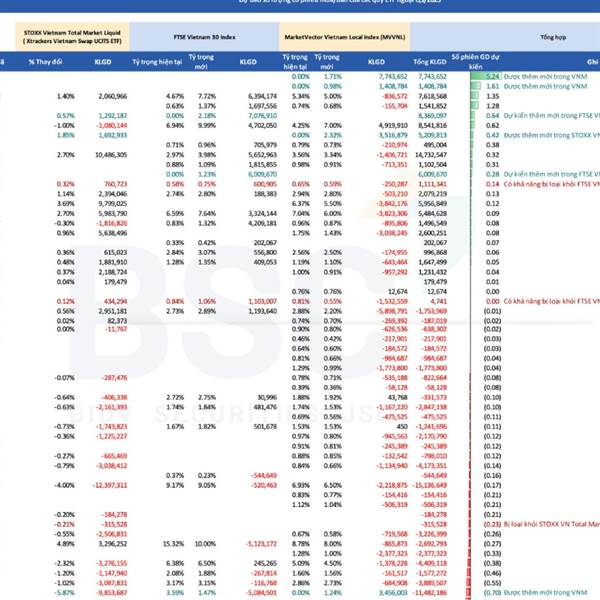Select cell with value -11,482,186

pos(429,593)
